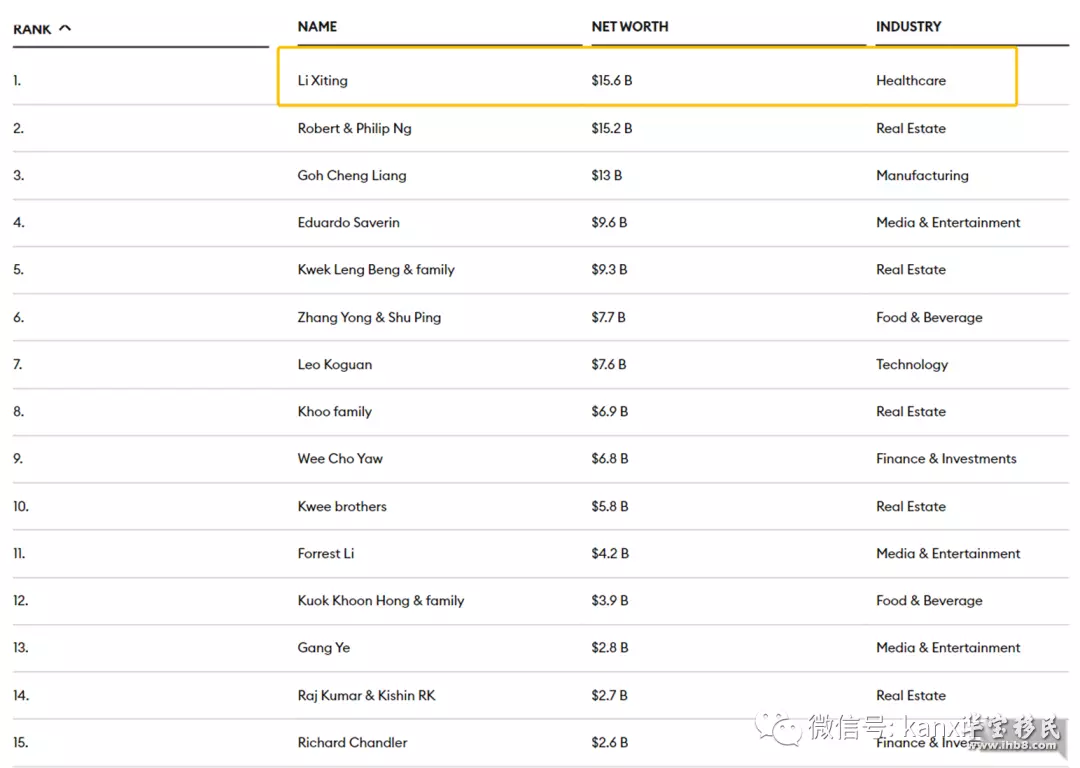Select the $9.6 B net worth value
This screenshot has height=768, width=1080.
pos(609,222)
